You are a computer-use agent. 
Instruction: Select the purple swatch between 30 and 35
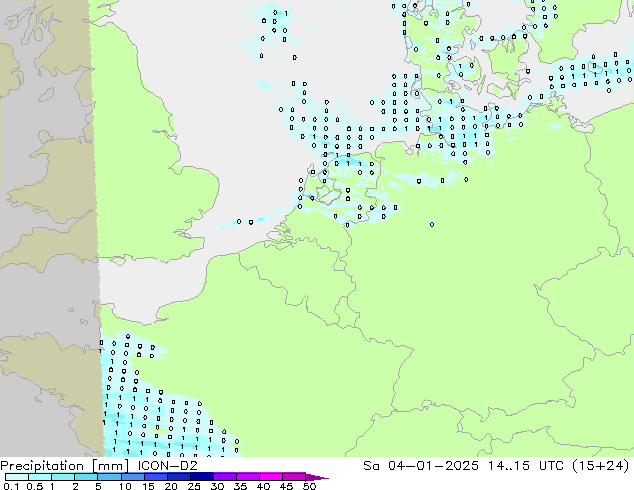coord(225,477)
